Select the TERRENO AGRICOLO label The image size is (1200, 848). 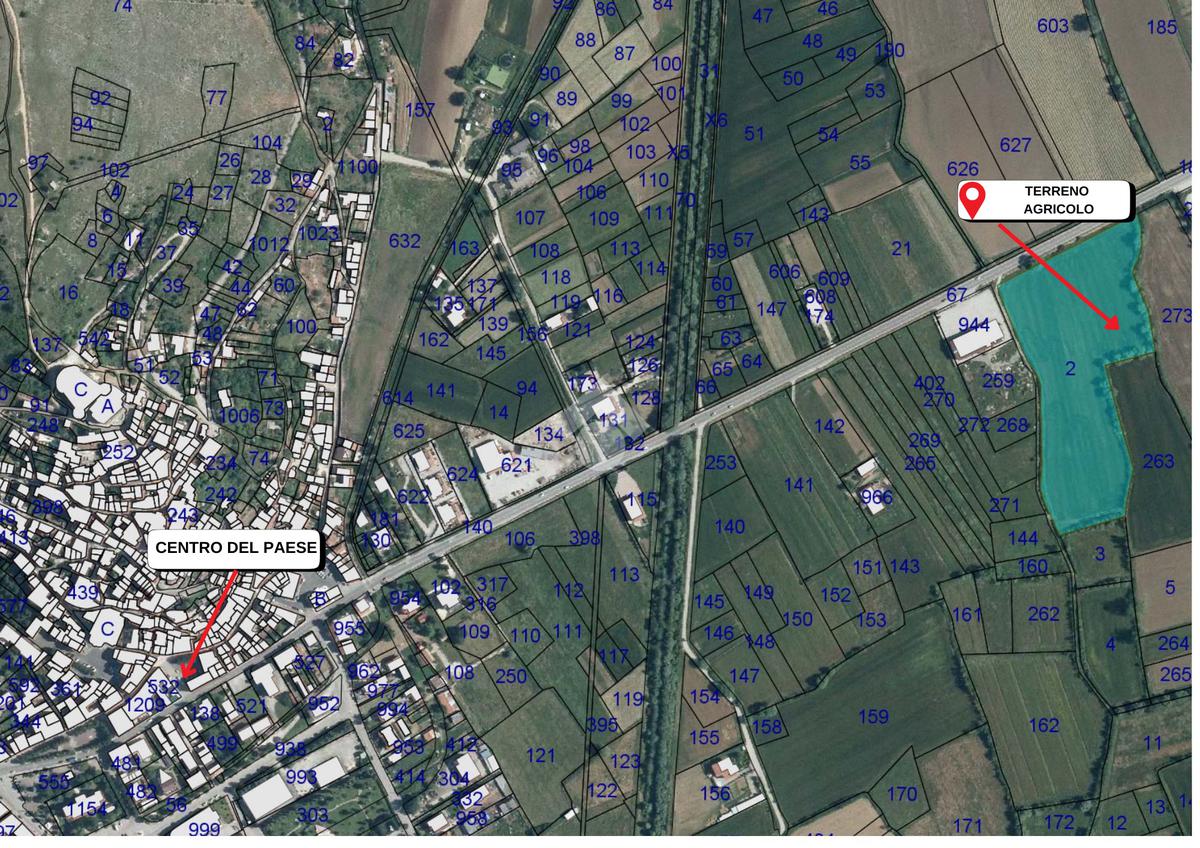coord(1056,200)
